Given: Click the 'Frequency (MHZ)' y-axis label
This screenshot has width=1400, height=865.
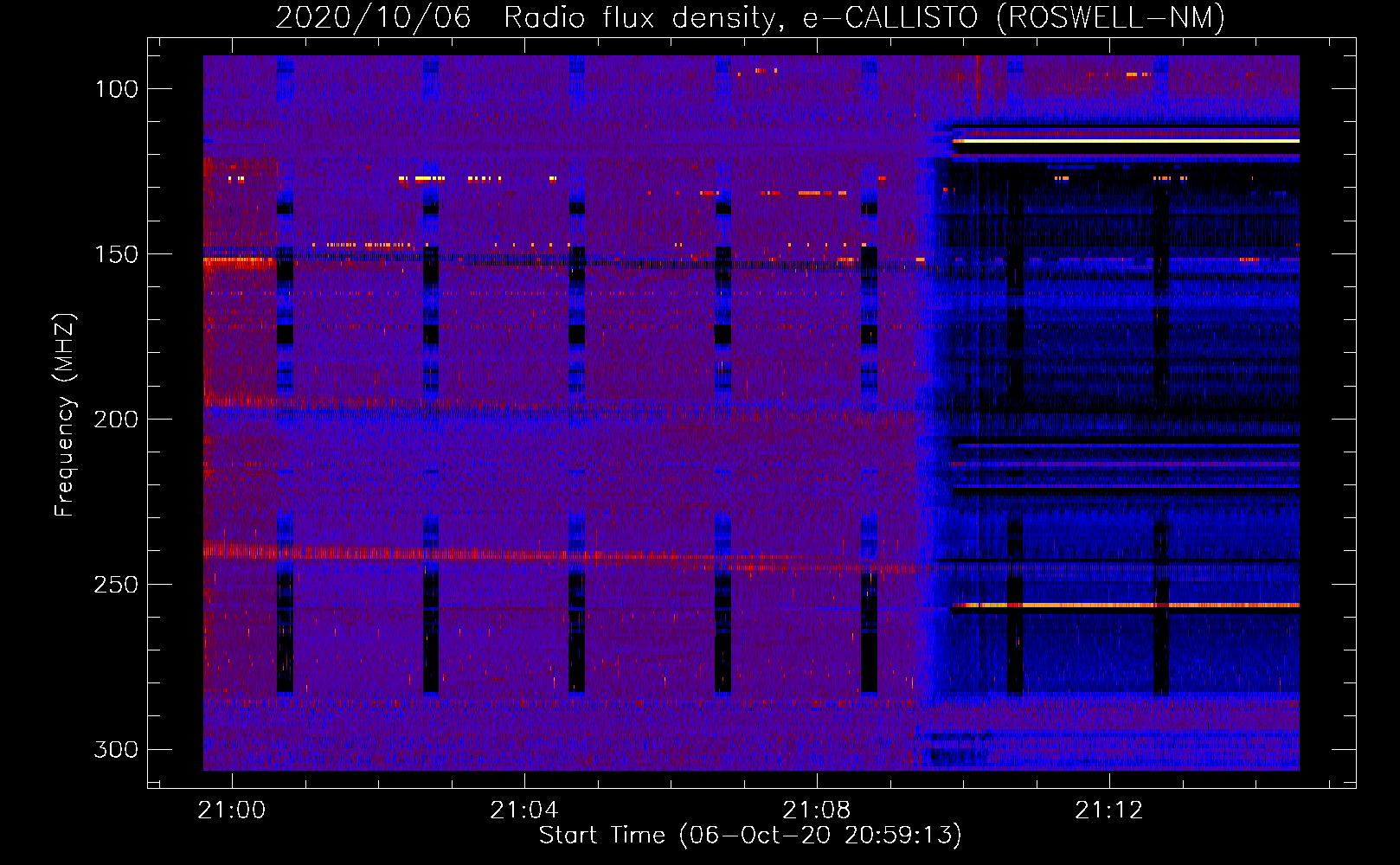Looking at the screenshot, I should tap(65, 414).
